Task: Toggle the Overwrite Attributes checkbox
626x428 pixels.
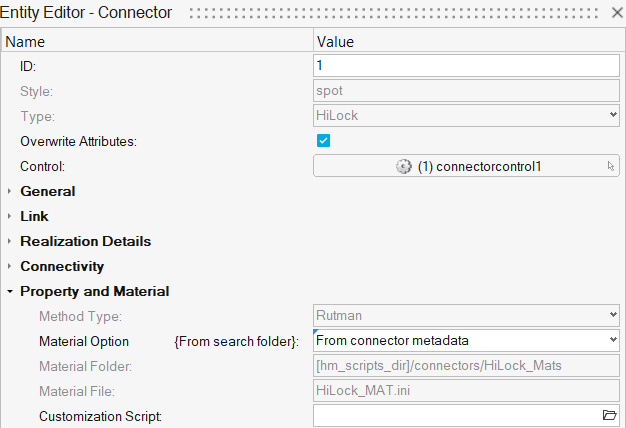Action: [x=324, y=141]
